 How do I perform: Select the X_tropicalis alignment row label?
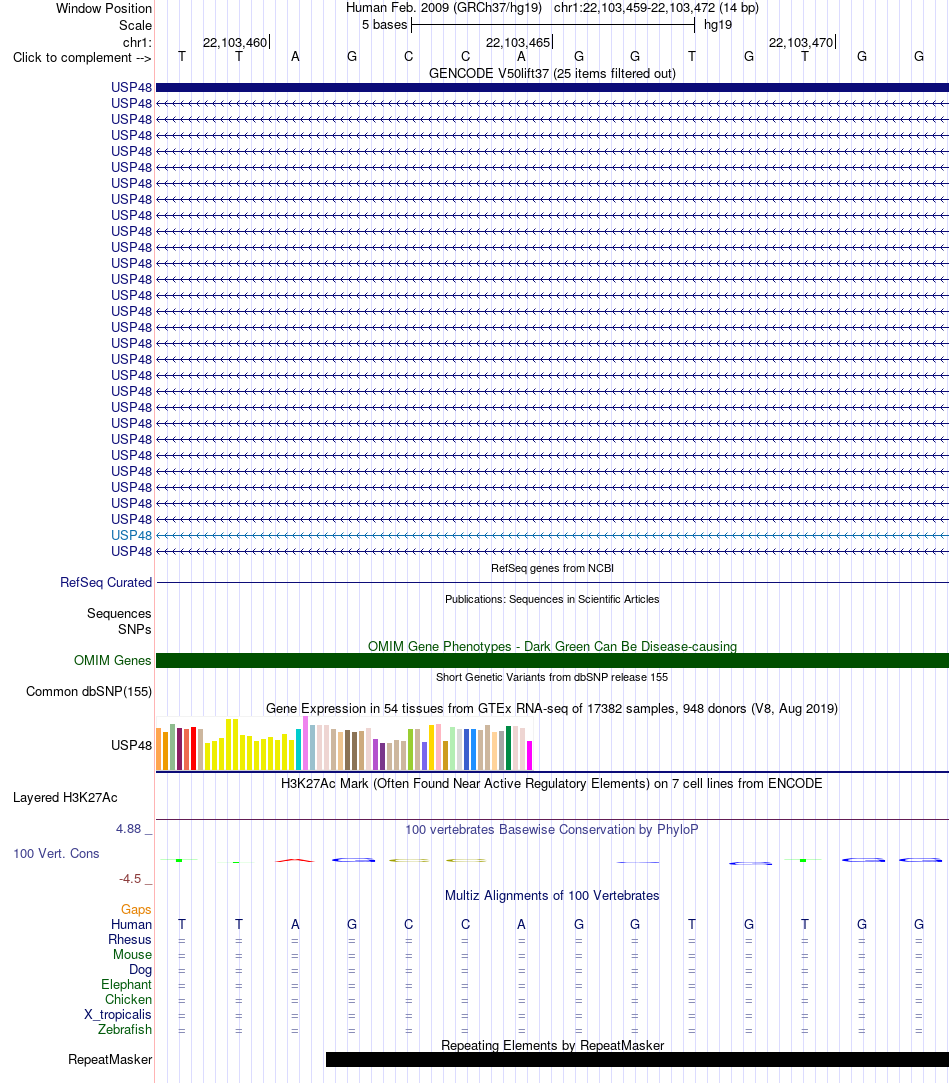[x=117, y=1015]
